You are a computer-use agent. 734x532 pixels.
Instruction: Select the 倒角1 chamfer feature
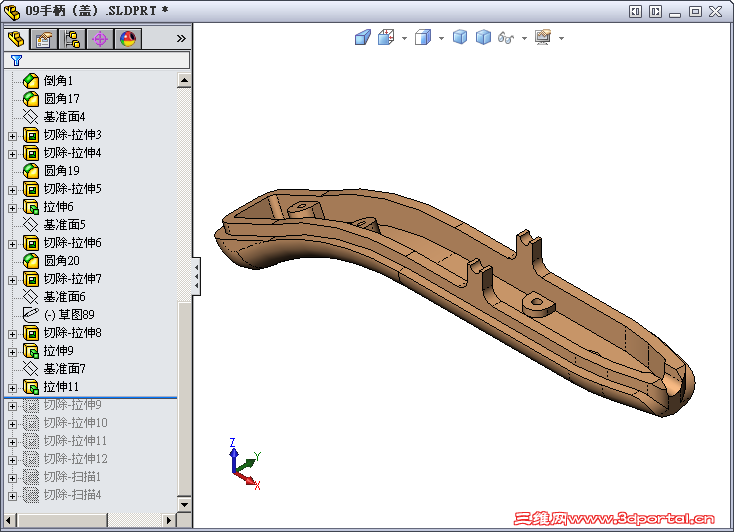[x=58, y=81]
